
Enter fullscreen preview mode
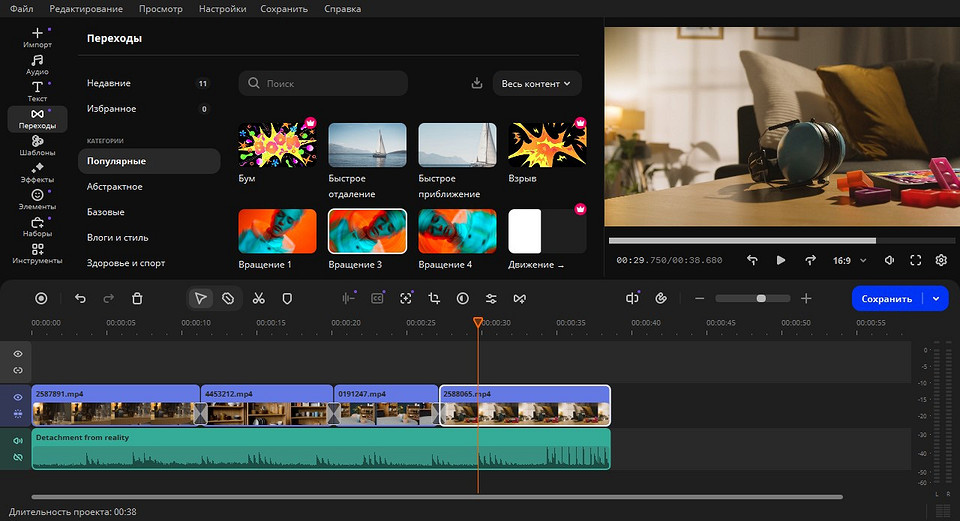point(915,260)
